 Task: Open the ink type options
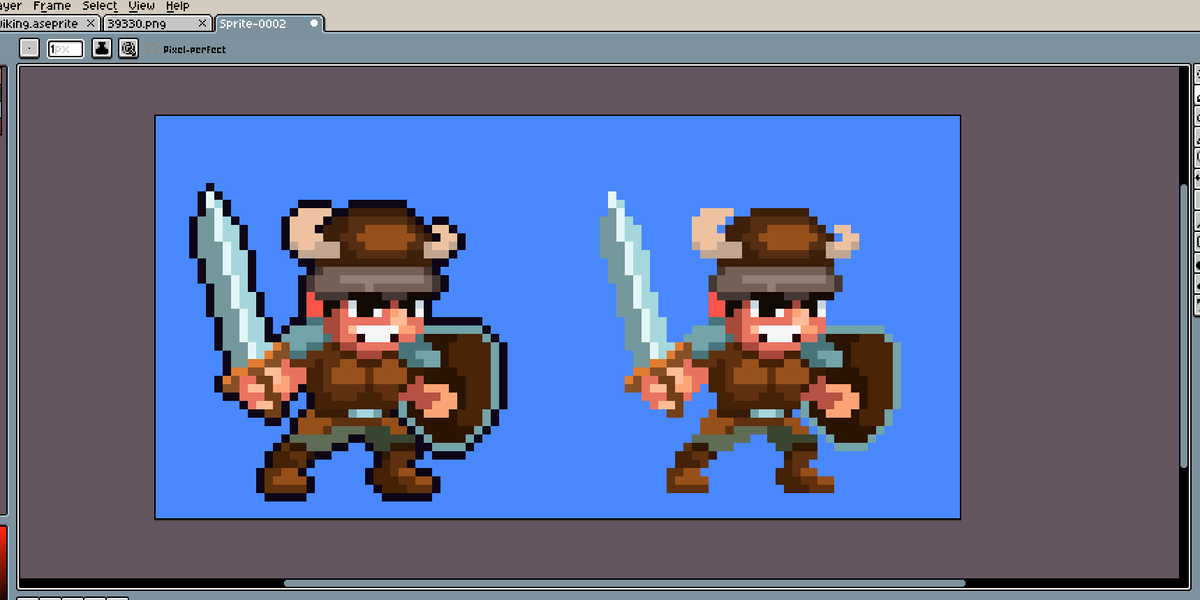click(x=102, y=48)
